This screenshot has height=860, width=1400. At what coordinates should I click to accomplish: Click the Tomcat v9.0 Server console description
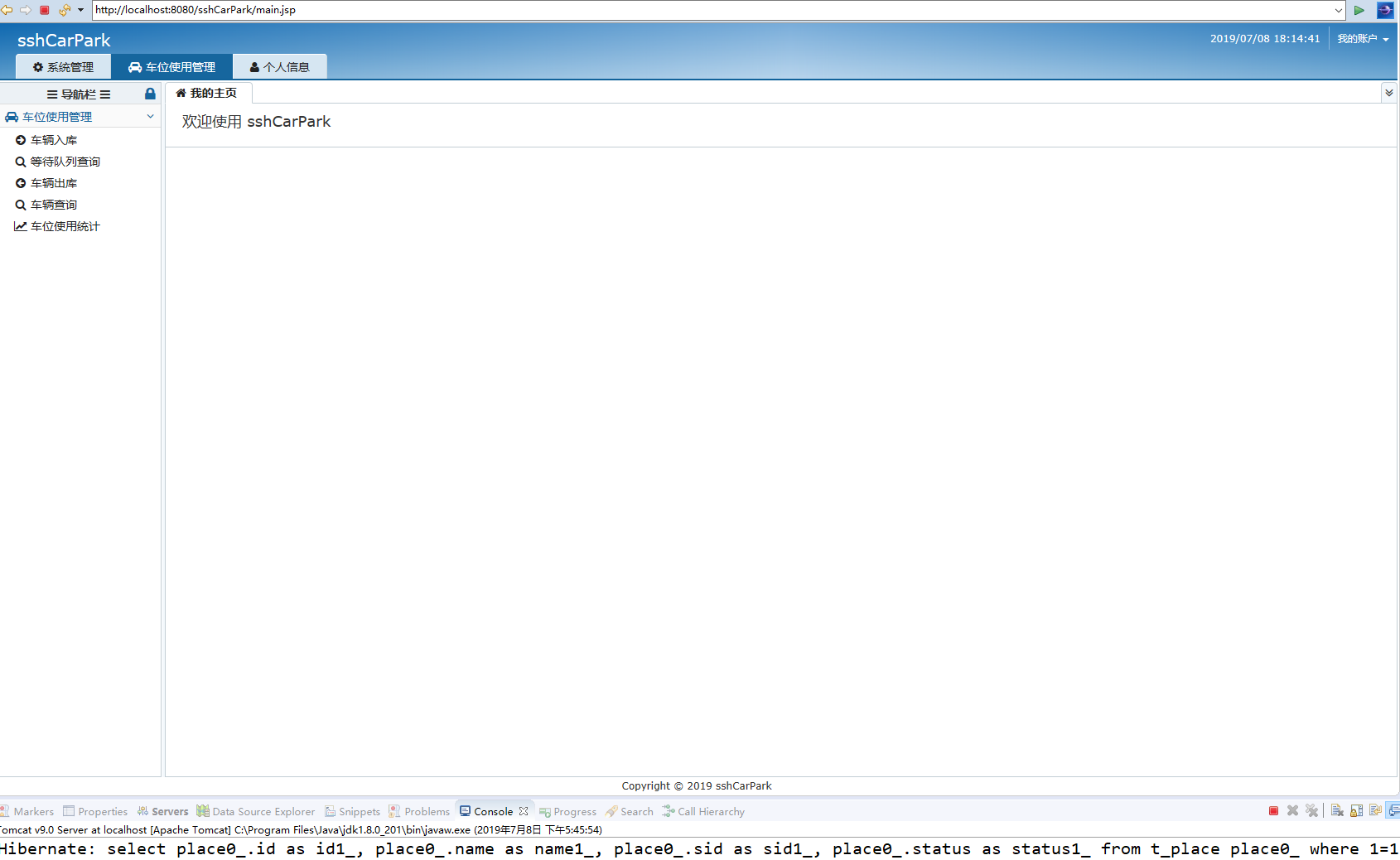pos(301,829)
